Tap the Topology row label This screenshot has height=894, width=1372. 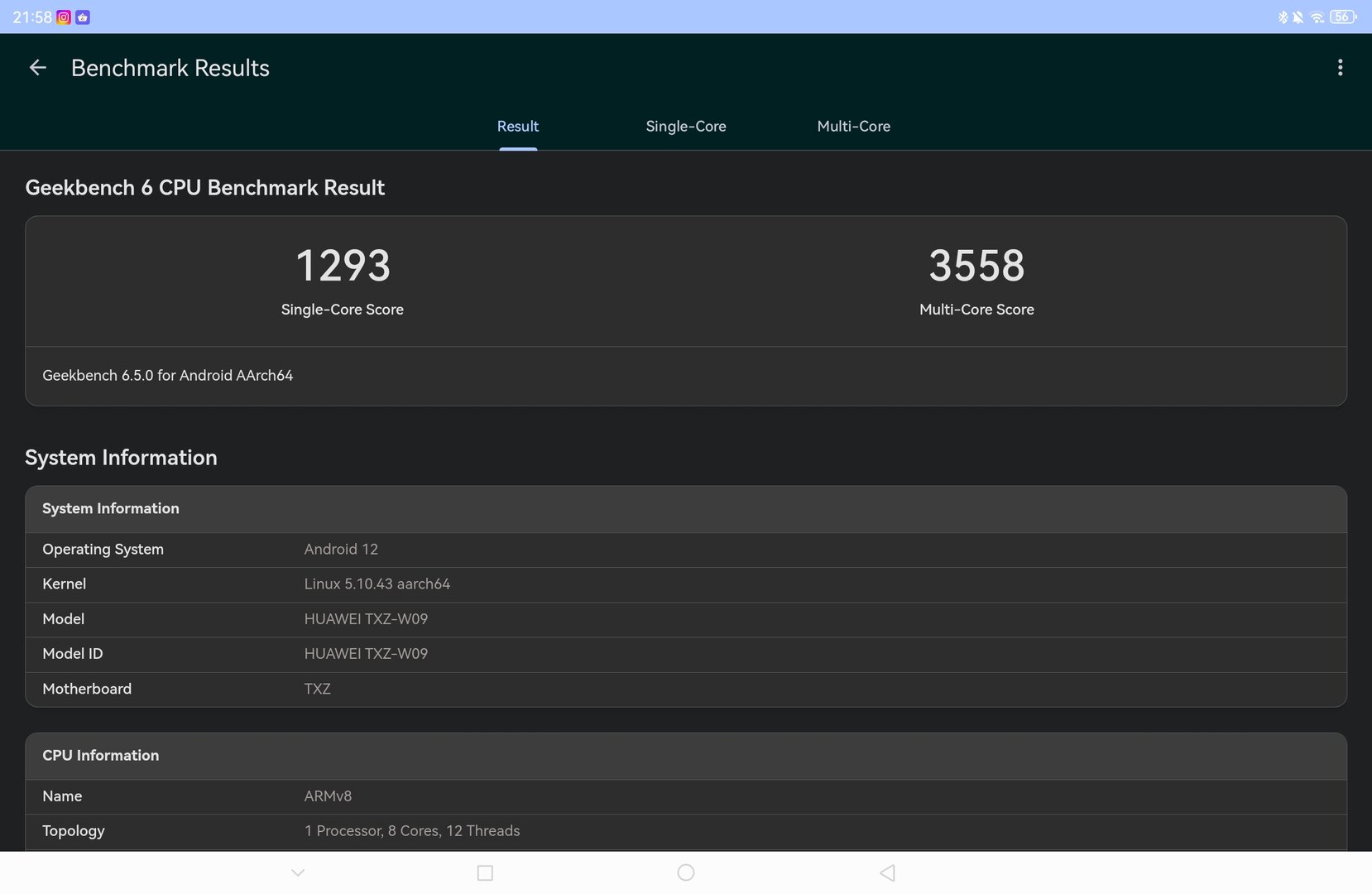pyautogui.click(x=74, y=831)
